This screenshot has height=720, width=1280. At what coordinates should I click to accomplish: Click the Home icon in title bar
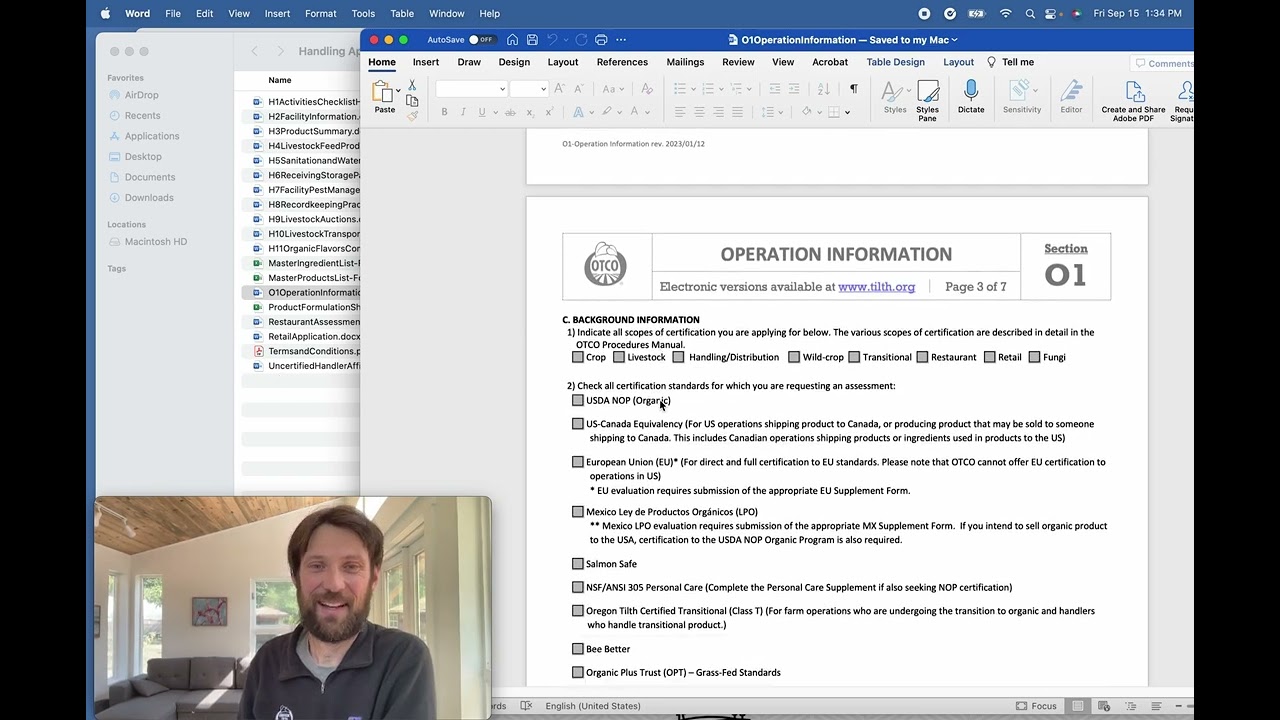512,40
